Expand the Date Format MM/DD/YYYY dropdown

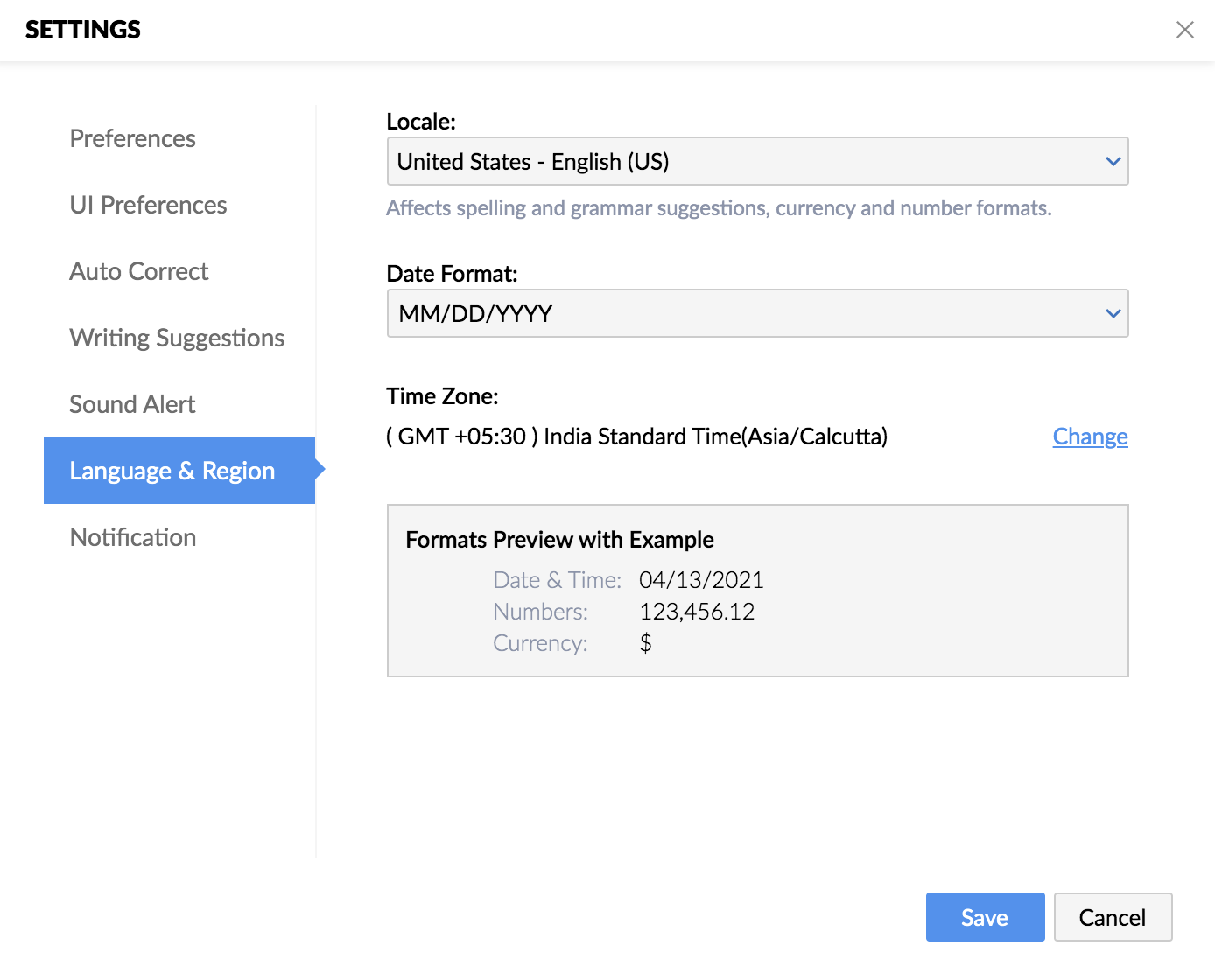click(x=744, y=313)
